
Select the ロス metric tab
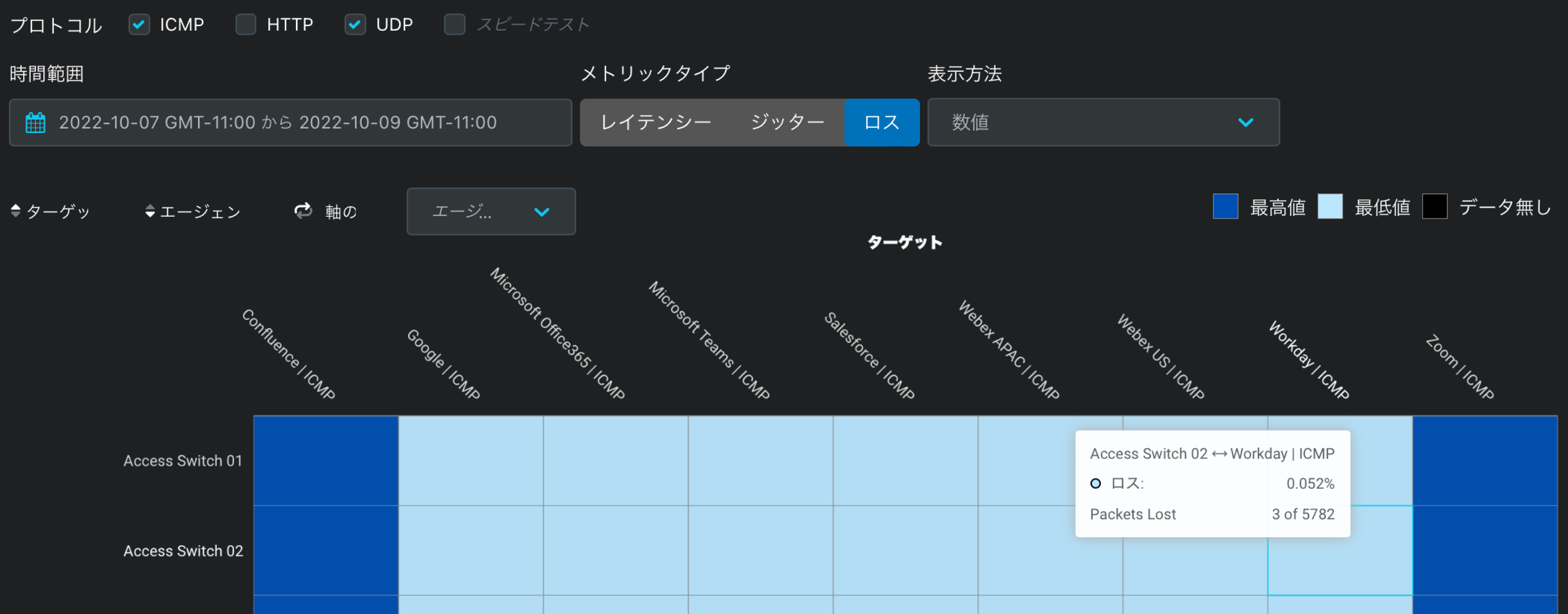point(882,122)
